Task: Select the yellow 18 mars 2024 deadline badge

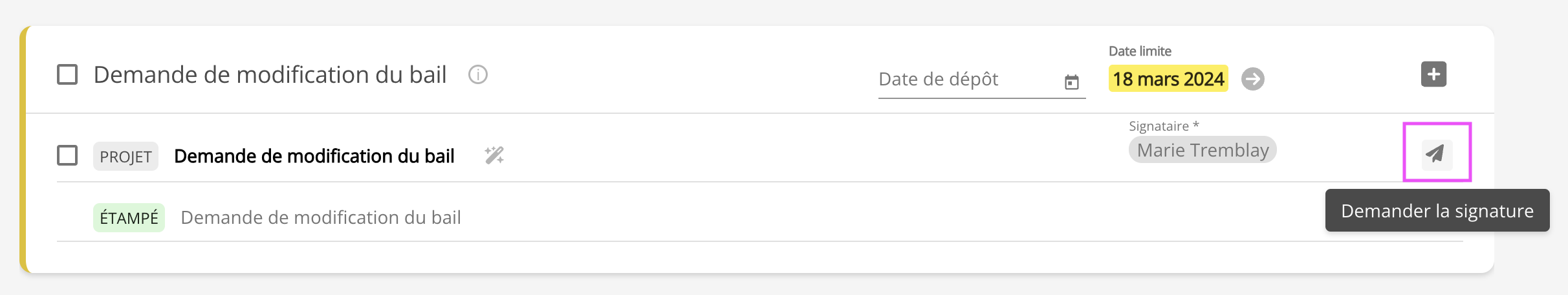Action: coord(1168,79)
